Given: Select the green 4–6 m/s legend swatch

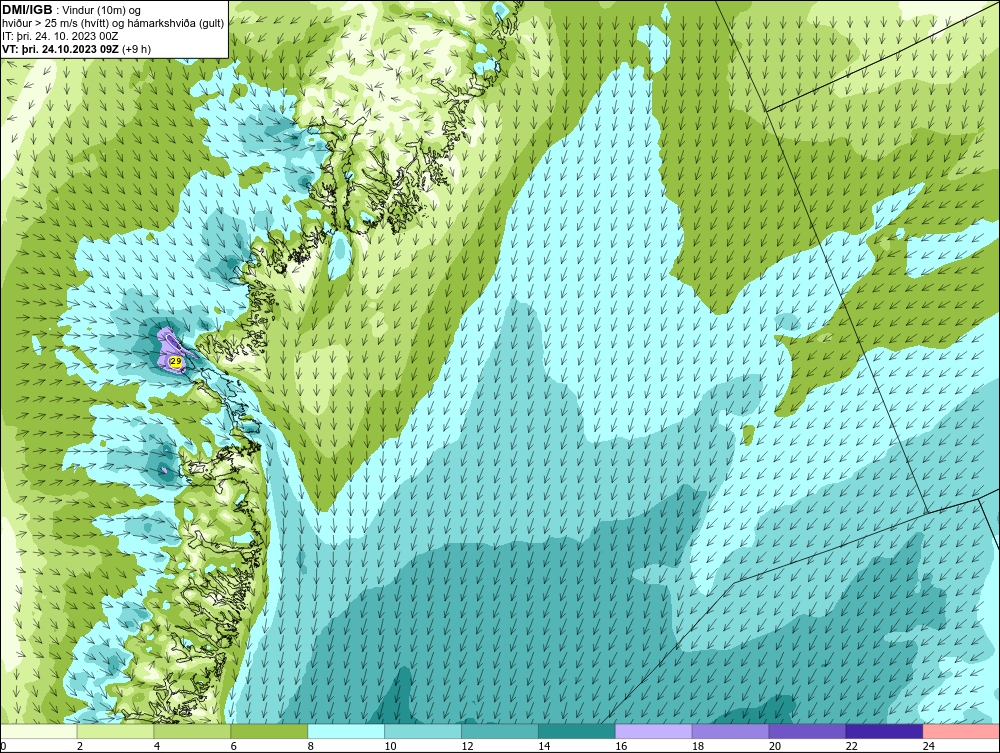Looking at the screenshot, I should 192,731.
